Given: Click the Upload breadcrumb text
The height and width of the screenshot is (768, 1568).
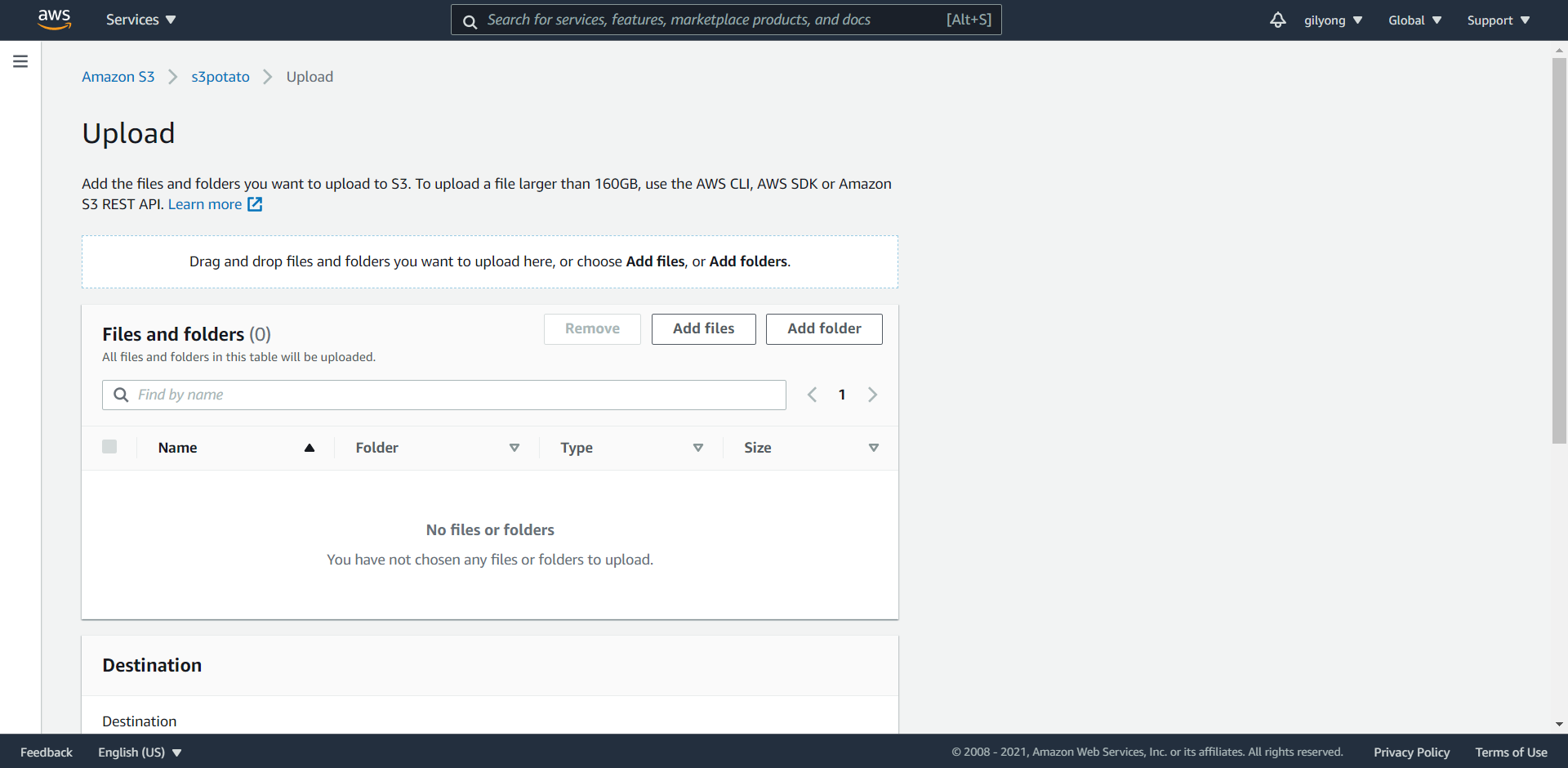Looking at the screenshot, I should (310, 77).
